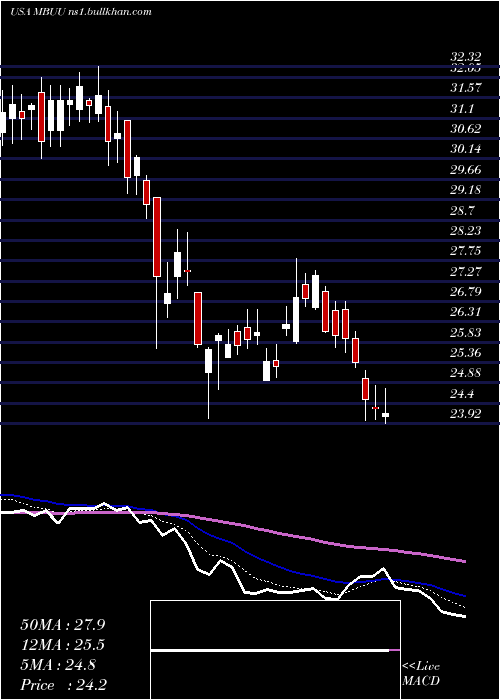Click the 30.14 price axis label
The width and height of the screenshot is (500, 700).
pos(466,149)
